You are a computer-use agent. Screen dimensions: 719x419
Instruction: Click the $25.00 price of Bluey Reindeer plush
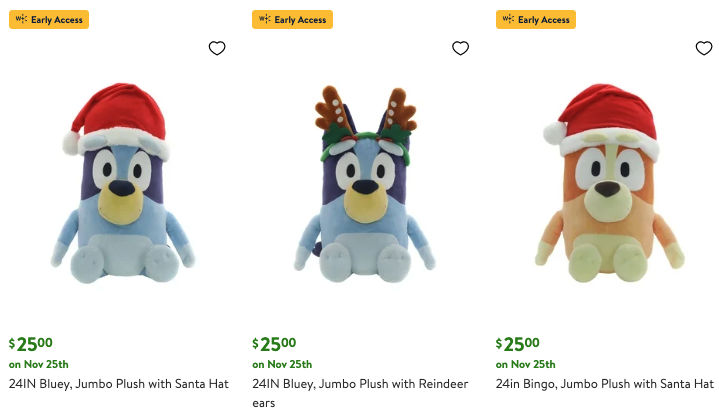pyautogui.click(x=274, y=344)
